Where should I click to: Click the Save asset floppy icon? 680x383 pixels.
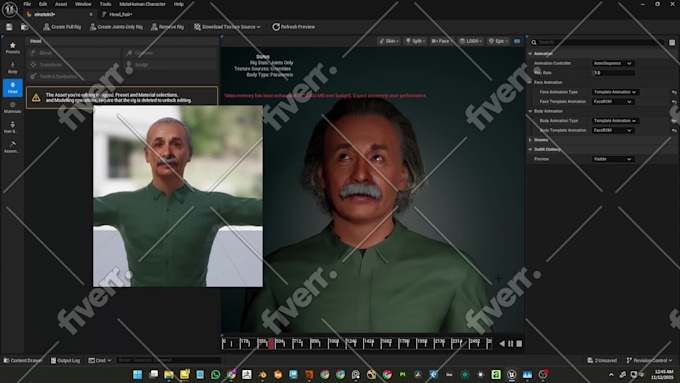(x=9, y=27)
